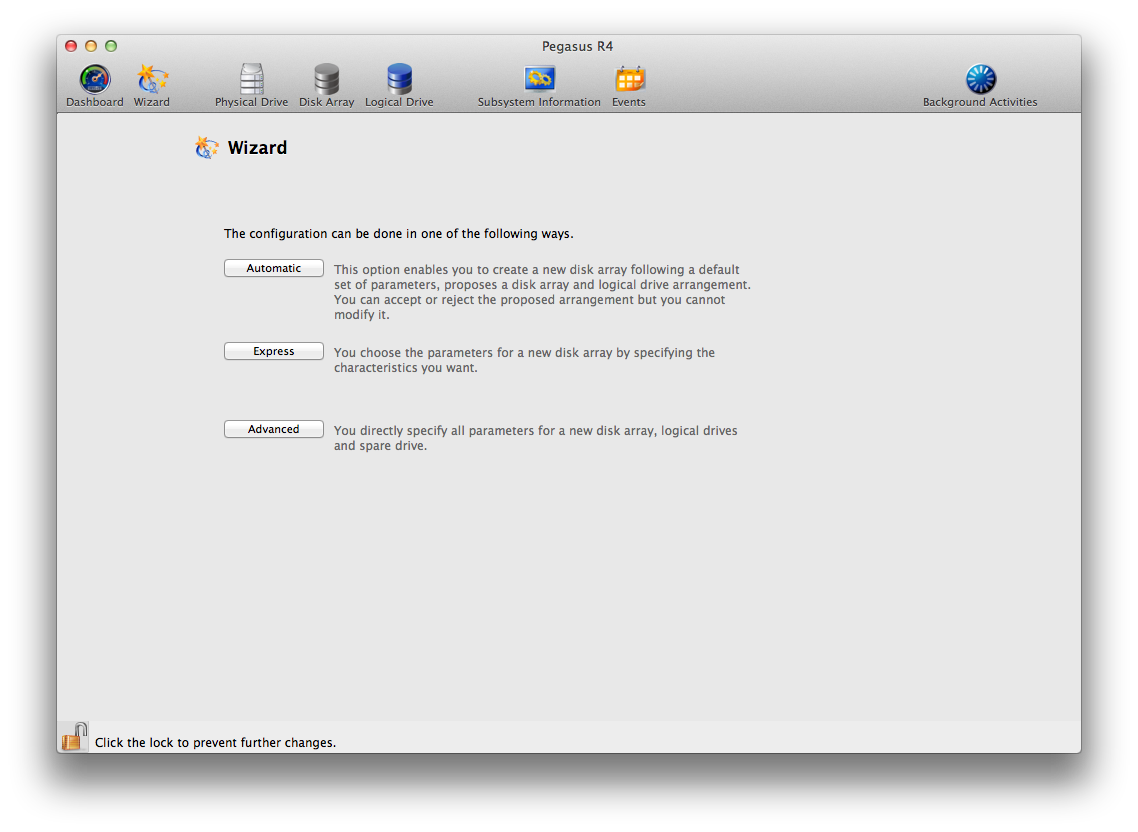The height and width of the screenshot is (832, 1138).
Task: Minimize the window with yellow button
Action: click(91, 46)
